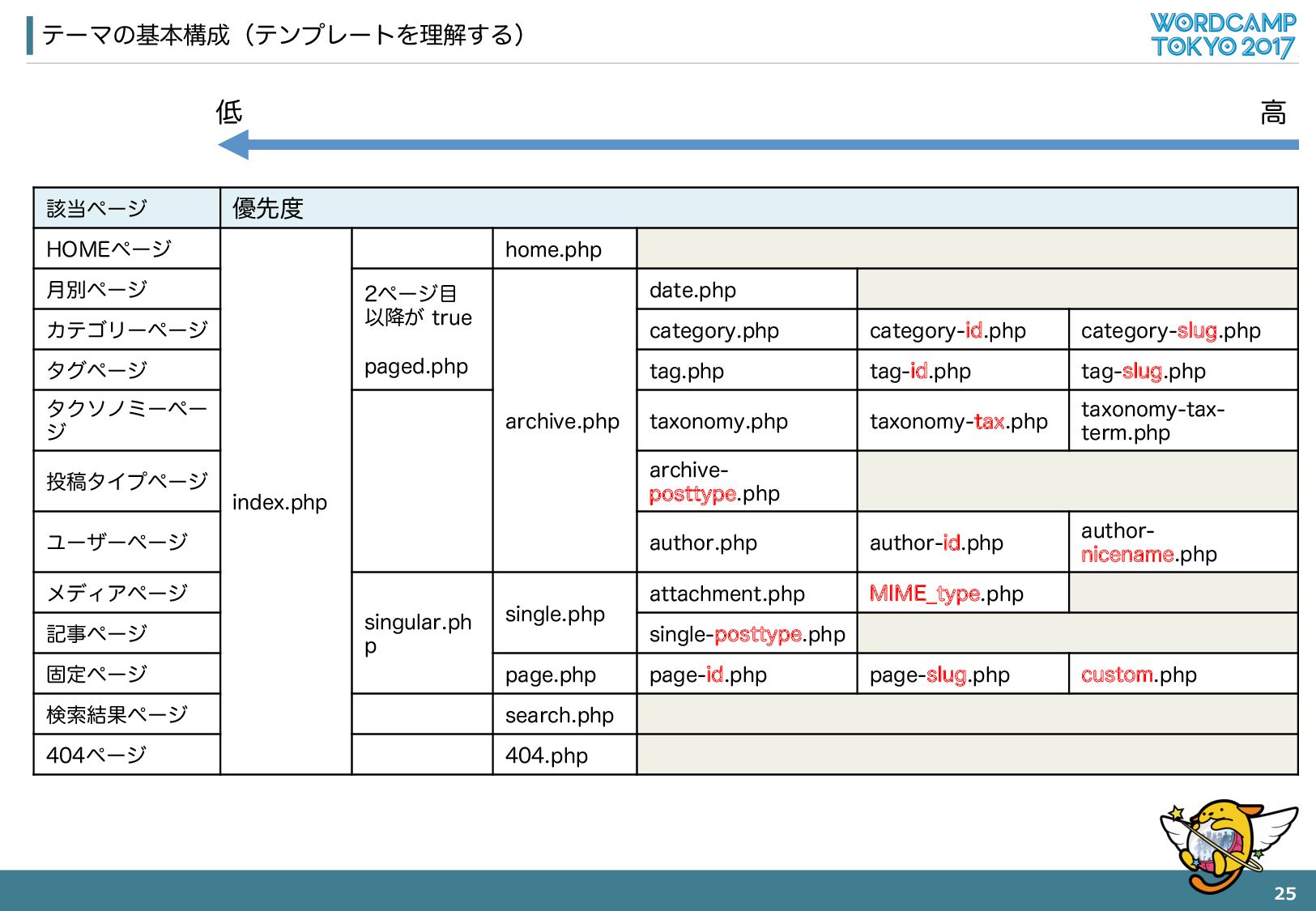Select the author.php cell
This screenshot has width=1316, height=911.
point(747,542)
